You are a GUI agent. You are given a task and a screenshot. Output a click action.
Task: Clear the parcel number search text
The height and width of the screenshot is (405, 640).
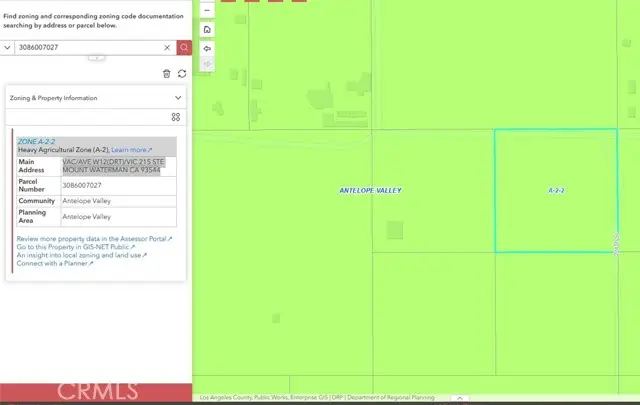[x=167, y=47]
